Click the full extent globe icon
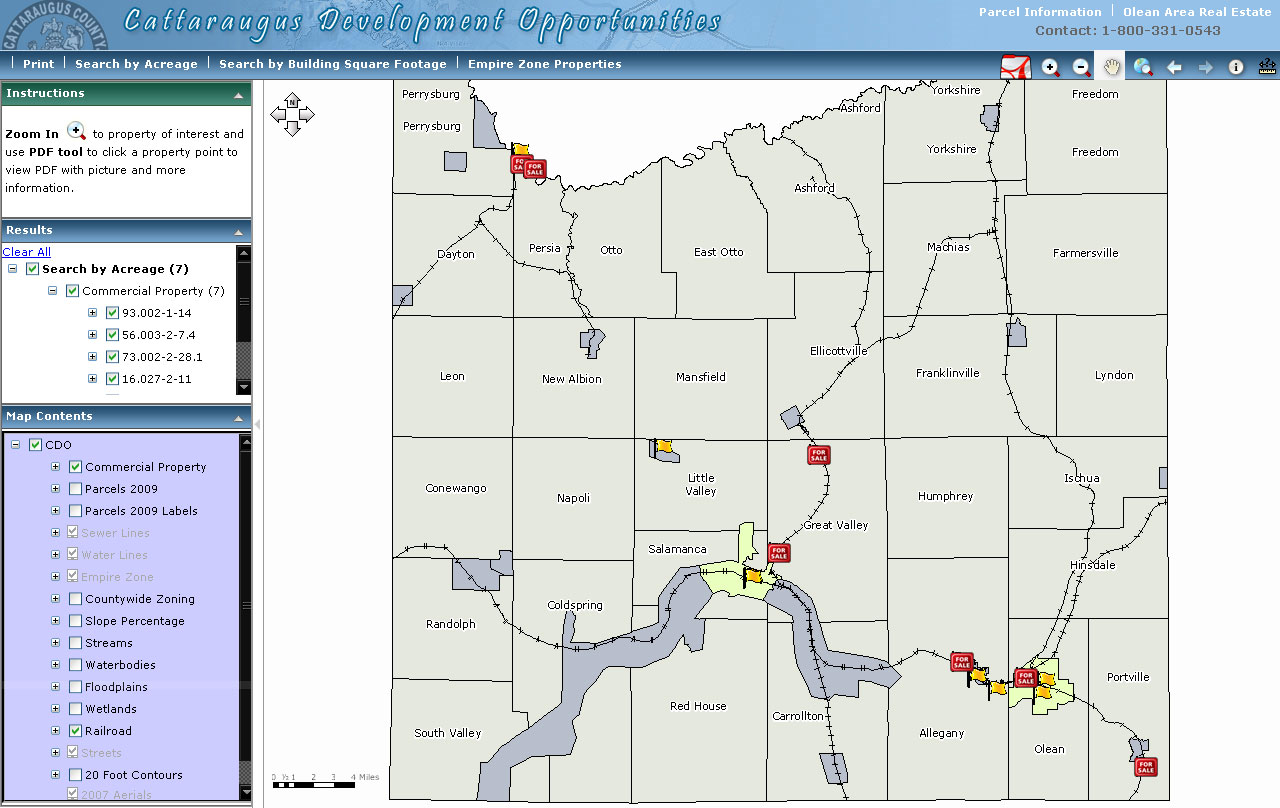The width and height of the screenshot is (1280, 808). pos(1143,67)
